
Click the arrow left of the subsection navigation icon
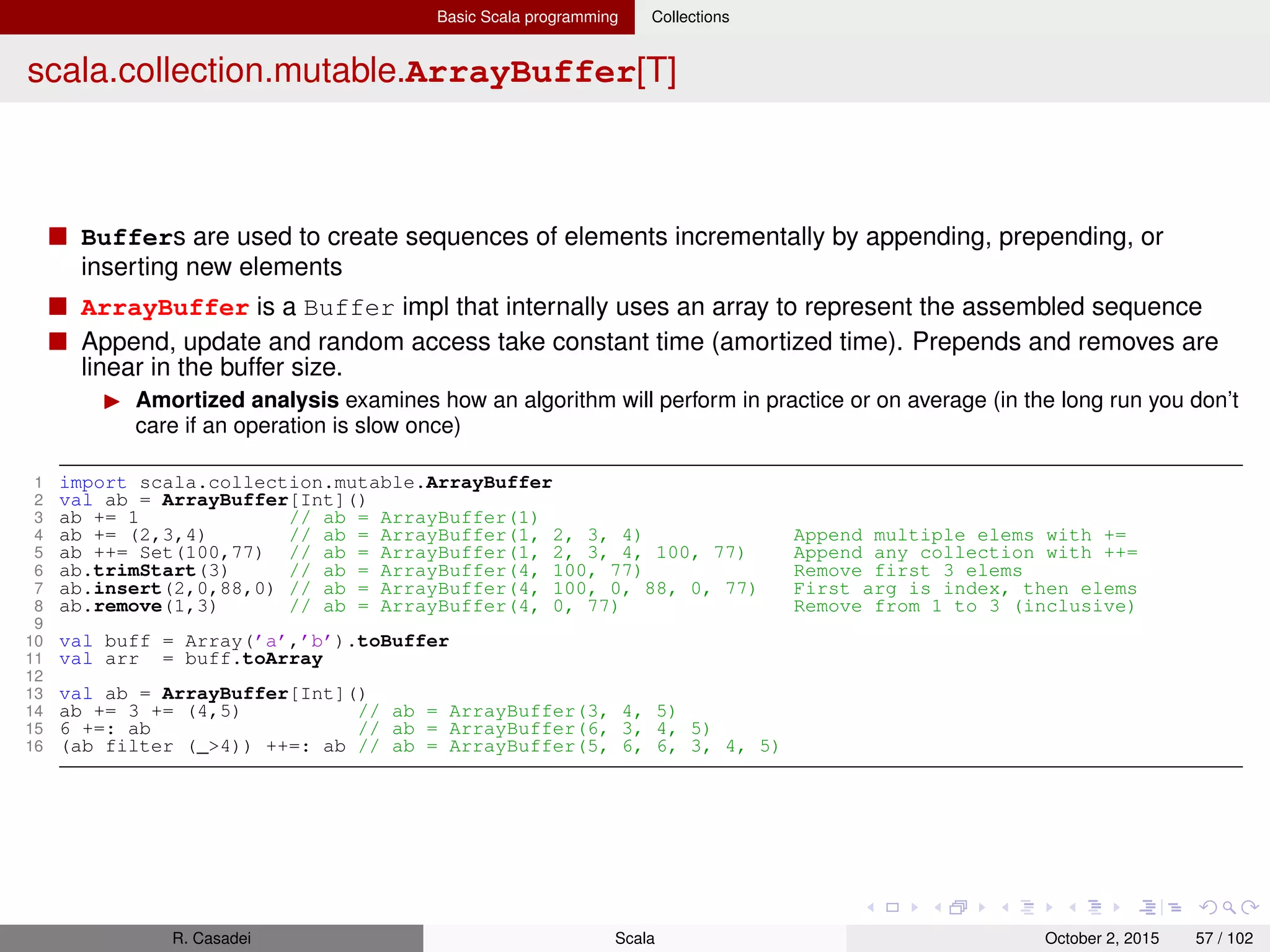1005,907
